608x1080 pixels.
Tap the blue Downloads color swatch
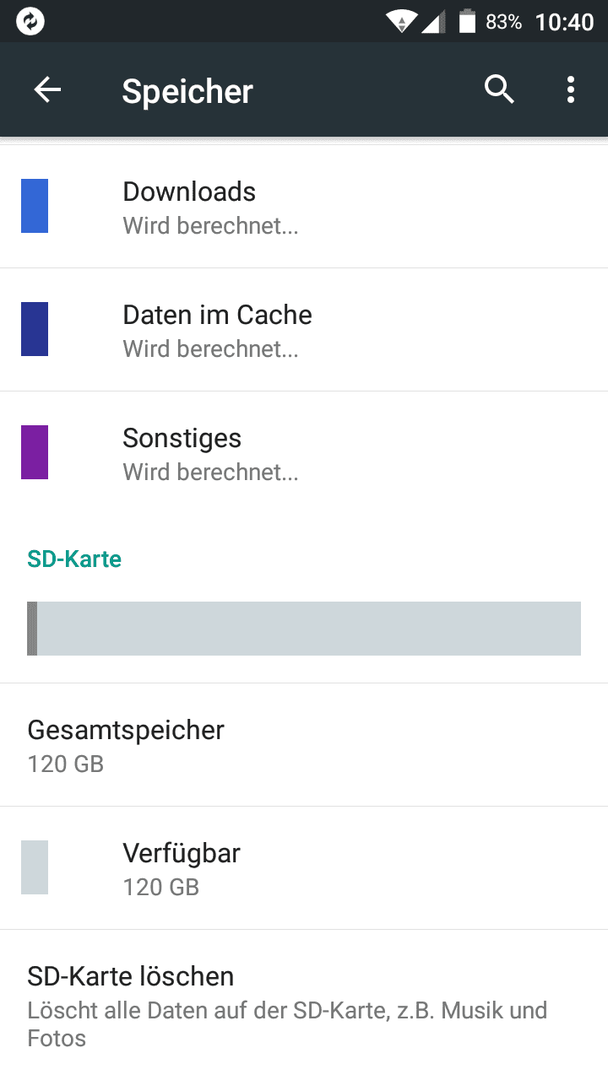[34, 206]
